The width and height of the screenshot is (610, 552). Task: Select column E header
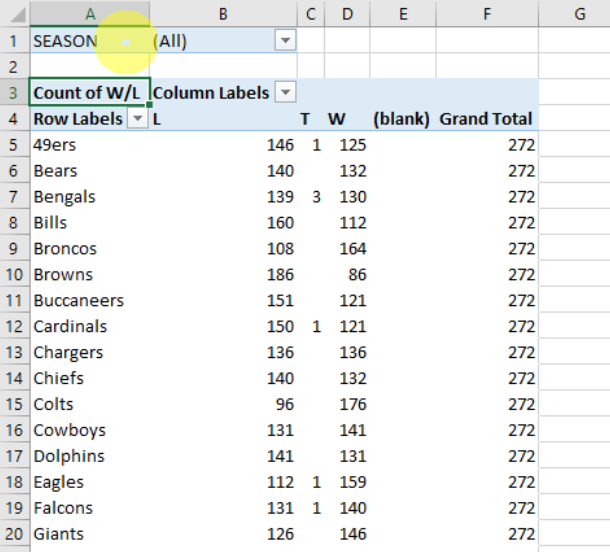click(x=403, y=14)
